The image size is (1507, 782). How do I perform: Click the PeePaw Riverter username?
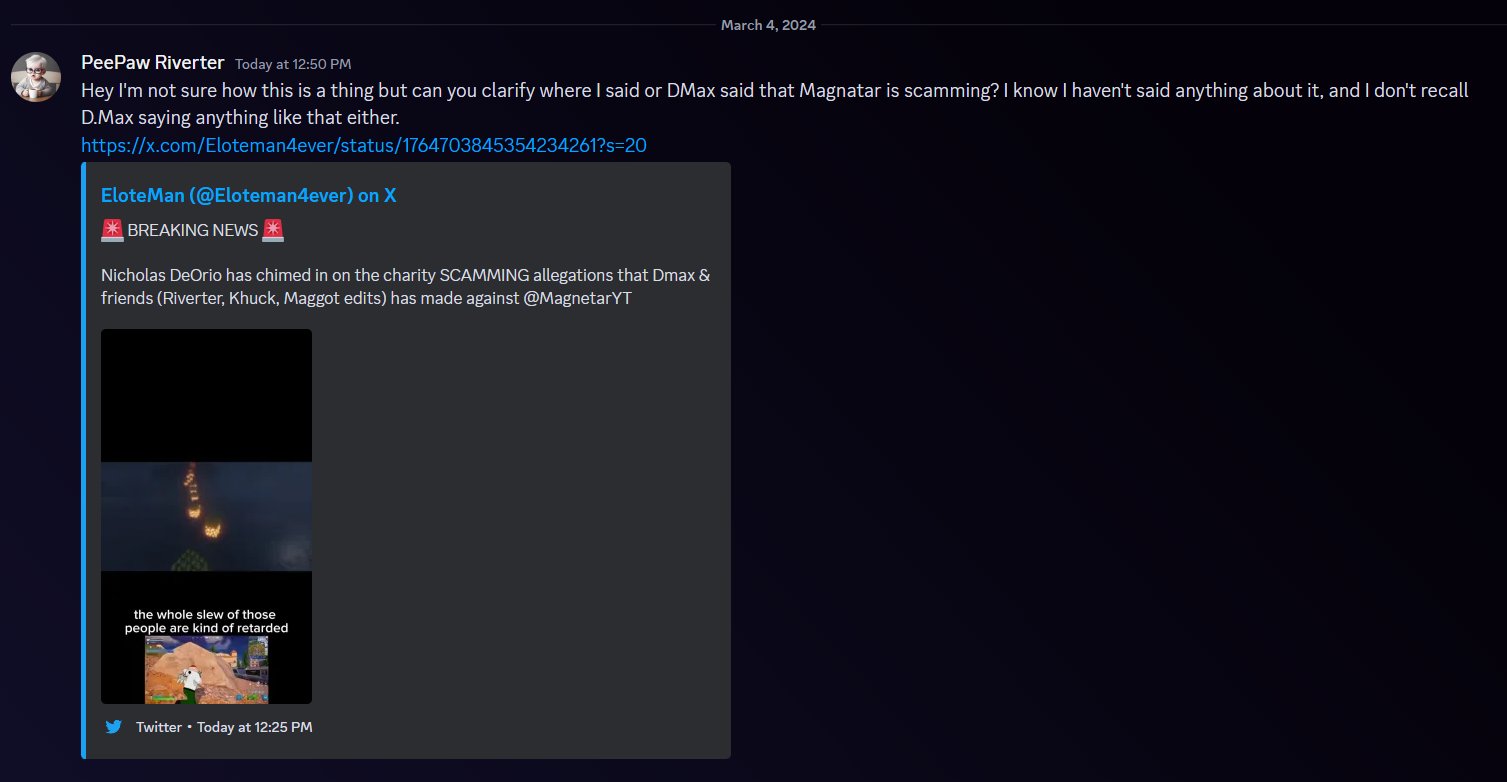(x=153, y=63)
